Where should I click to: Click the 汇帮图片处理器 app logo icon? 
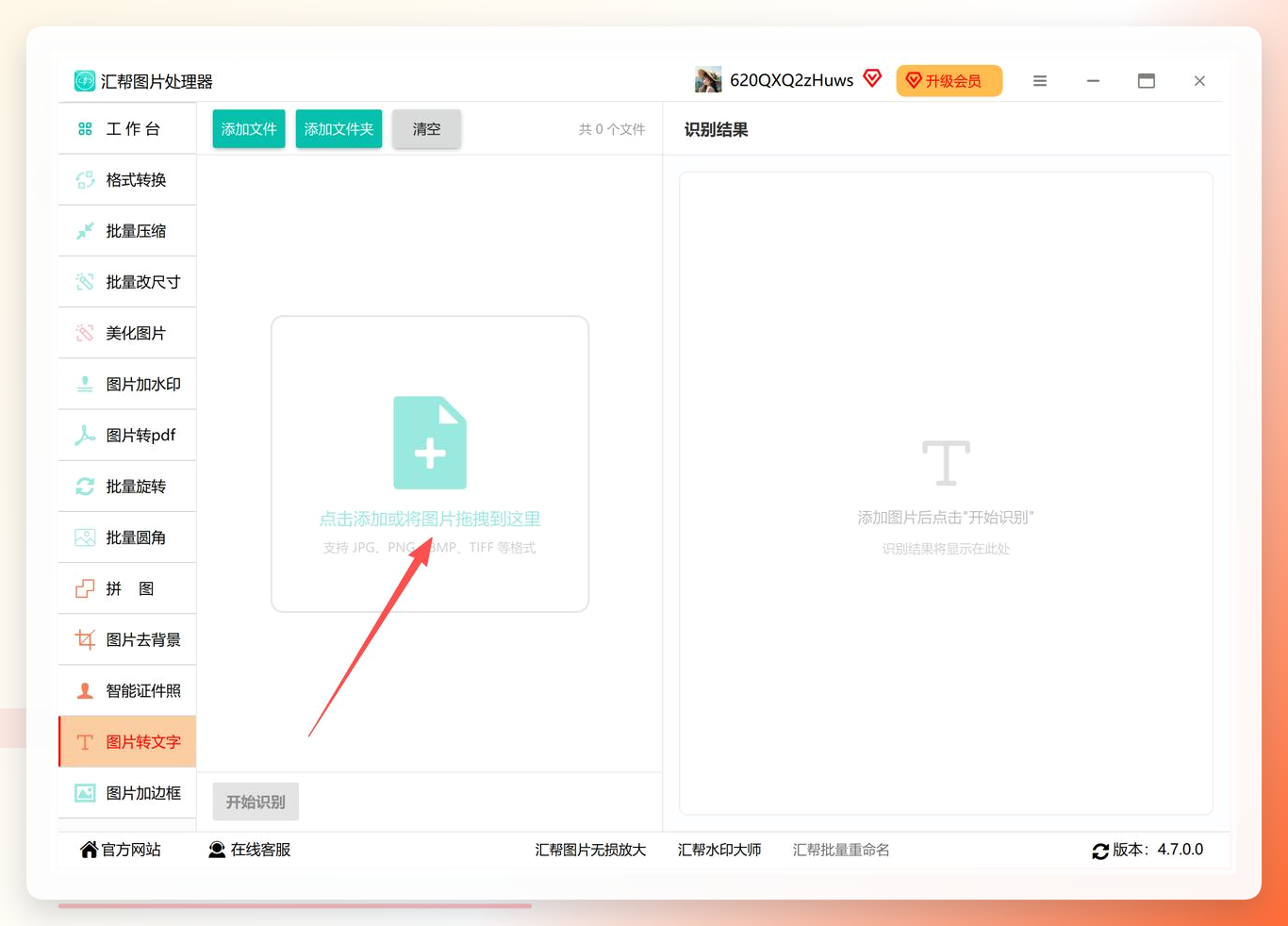coord(85,81)
